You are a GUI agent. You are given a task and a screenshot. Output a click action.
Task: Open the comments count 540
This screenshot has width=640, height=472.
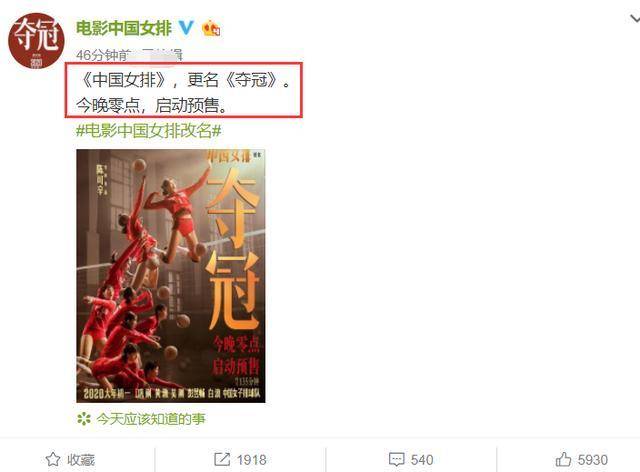pos(422,460)
